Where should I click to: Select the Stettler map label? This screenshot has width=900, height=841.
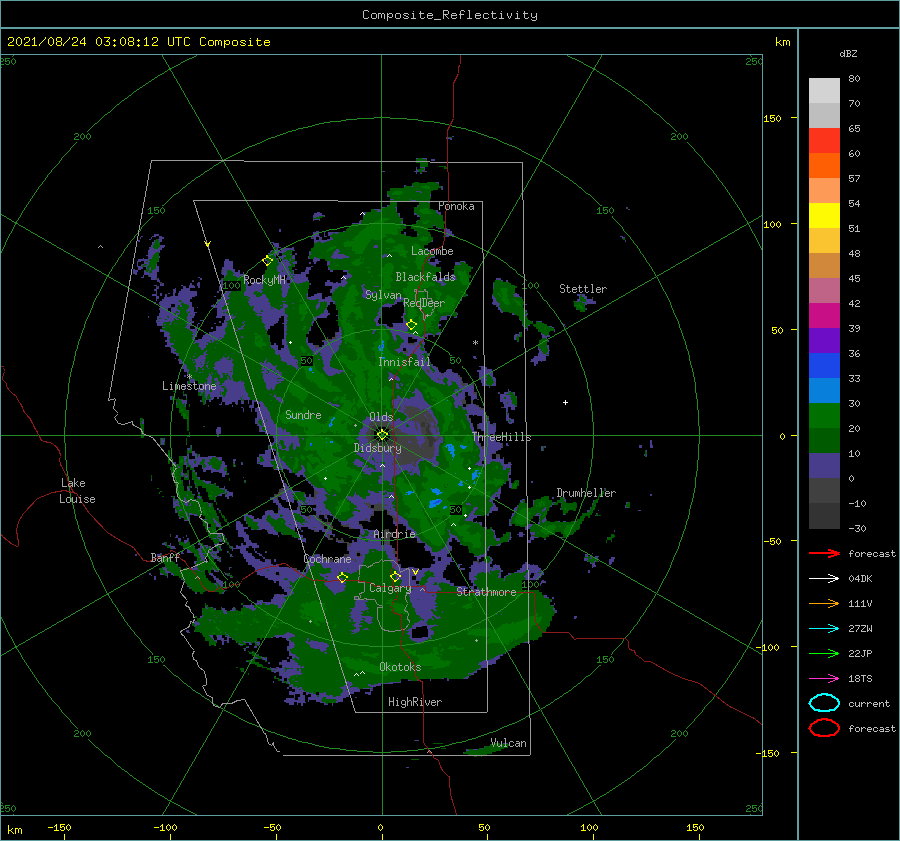coord(583,289)
